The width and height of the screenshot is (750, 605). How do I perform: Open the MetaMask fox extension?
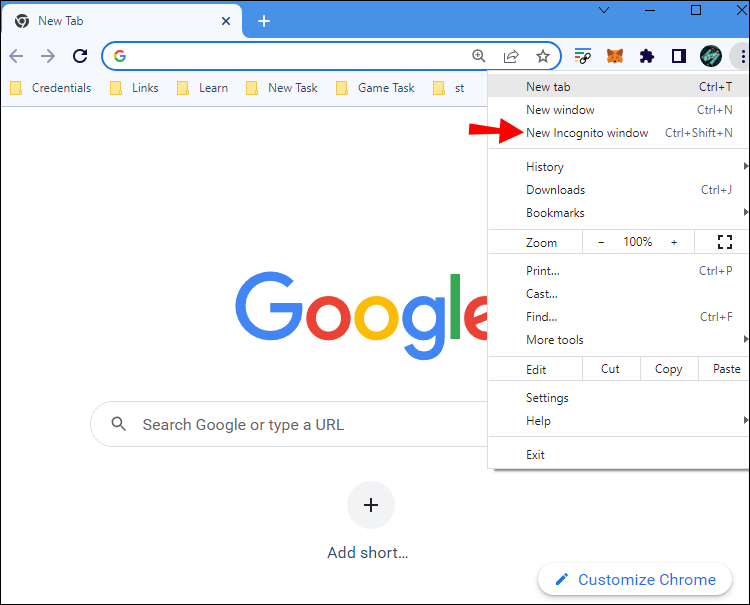(x=615, y=56)
